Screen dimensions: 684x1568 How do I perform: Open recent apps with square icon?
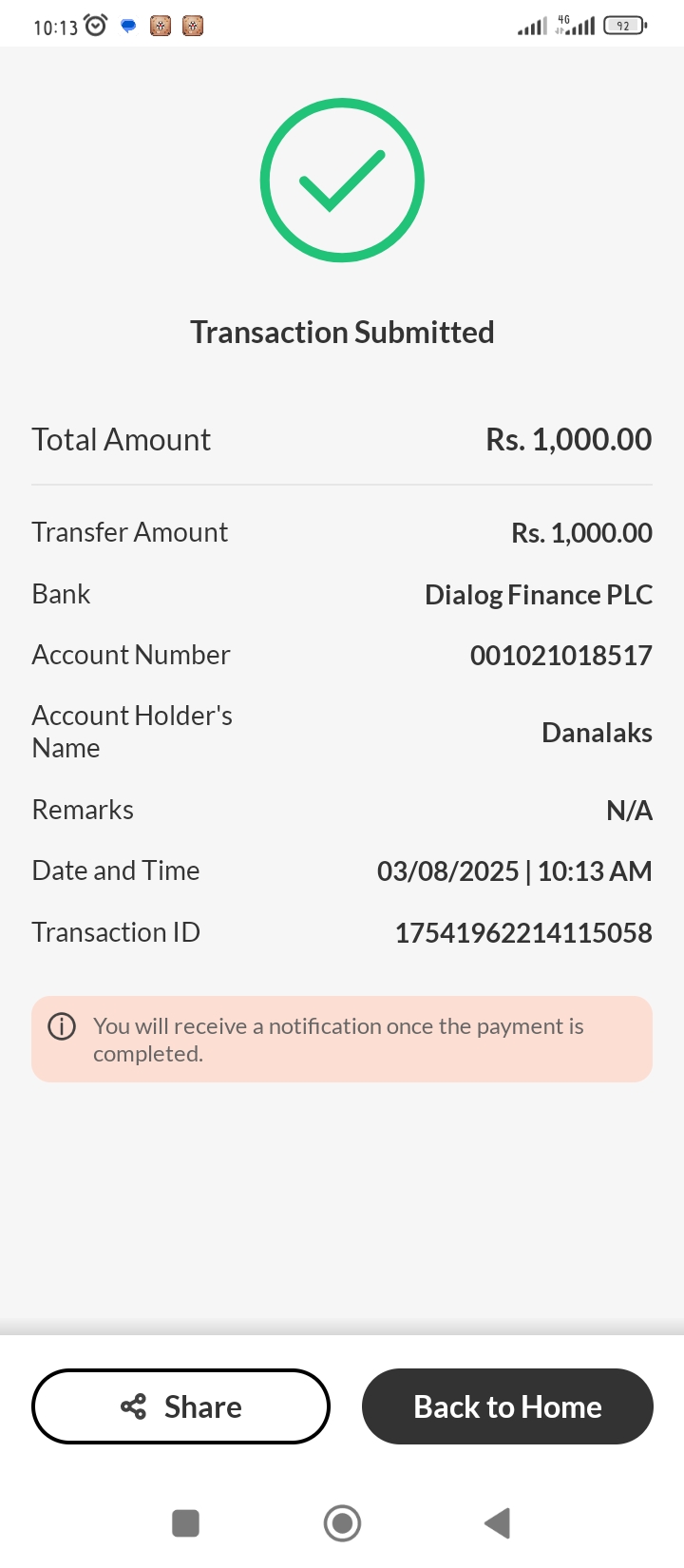pyautogui.click(x=185, y=1523)
